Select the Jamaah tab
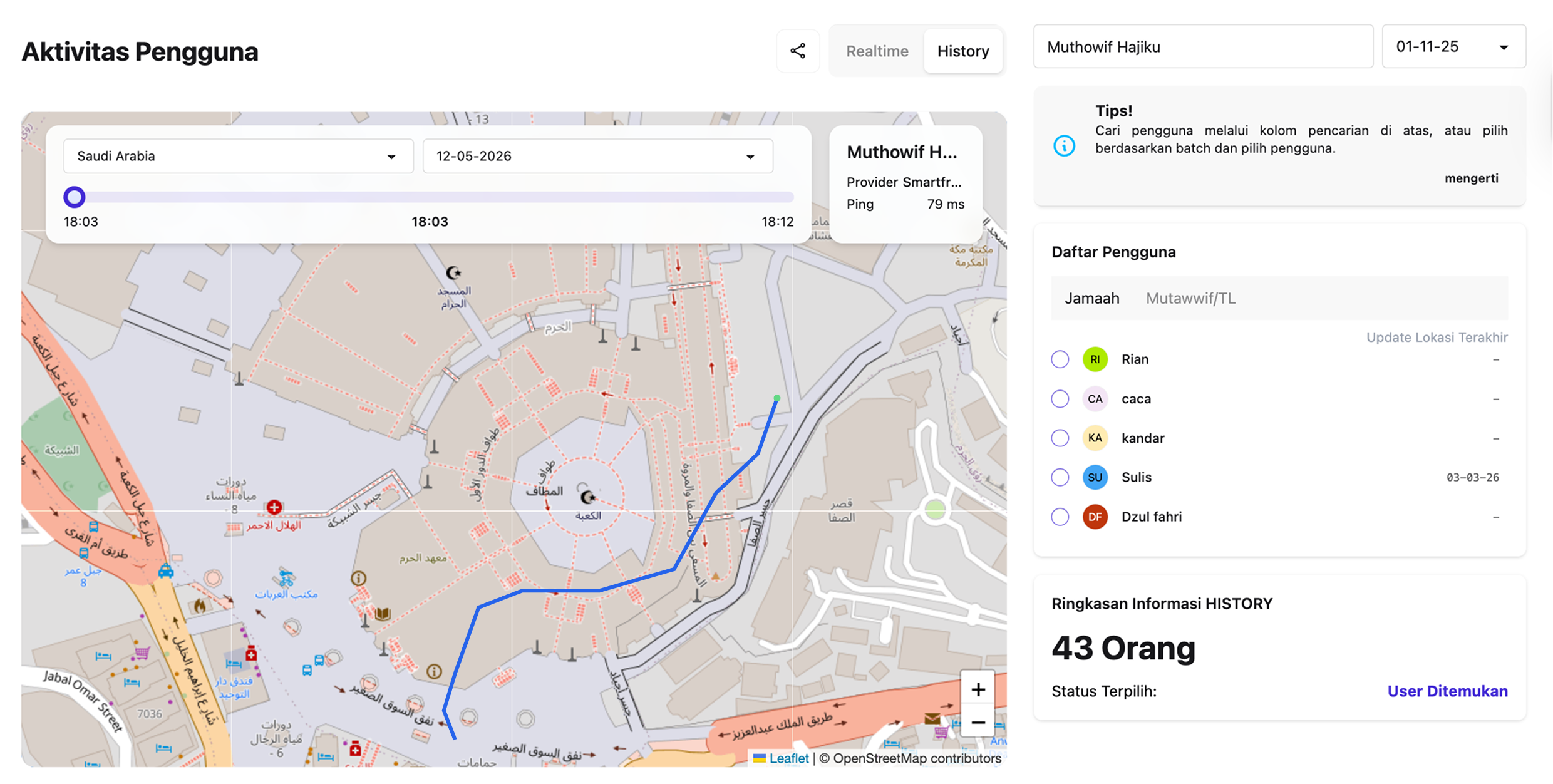Viewport: 1553px width, 784px height. [1091, 298]
